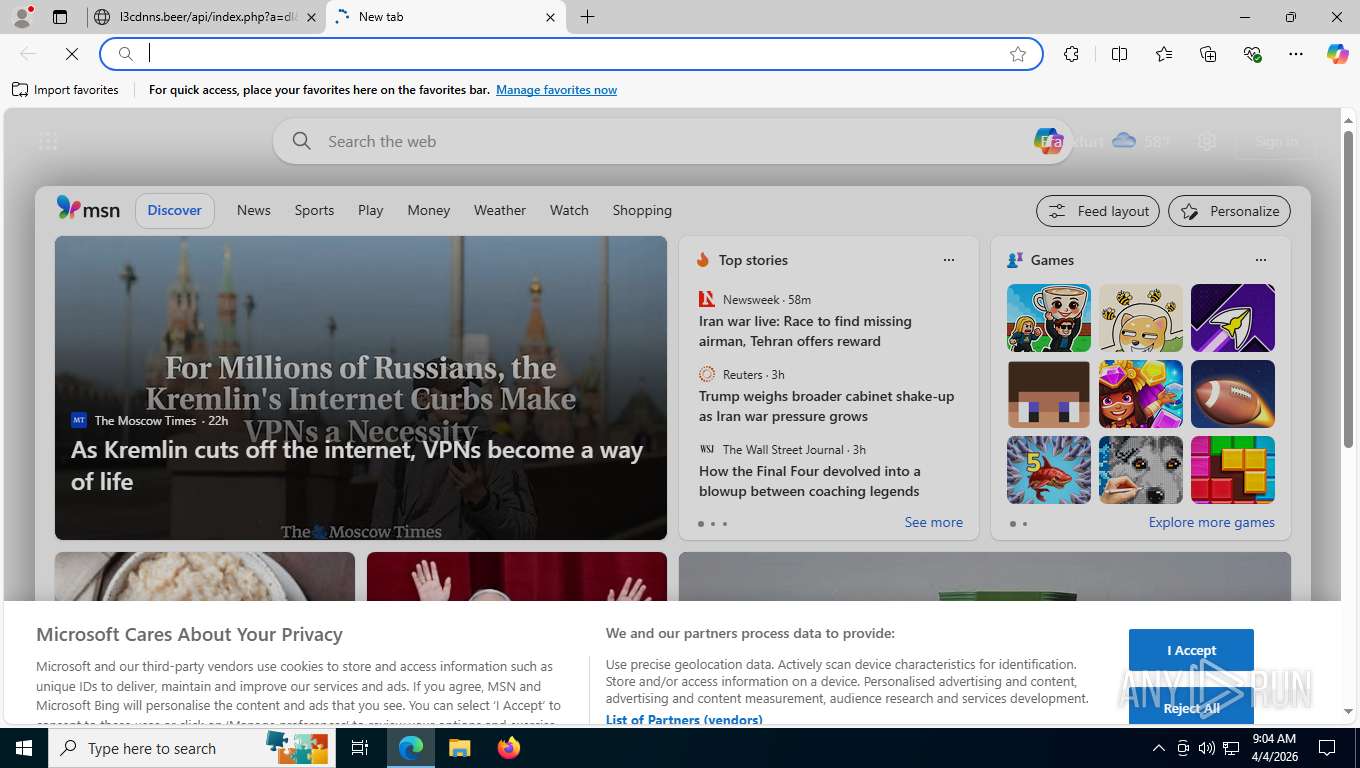
Task: Open the colored block puzzle game
Action: 1233,470
